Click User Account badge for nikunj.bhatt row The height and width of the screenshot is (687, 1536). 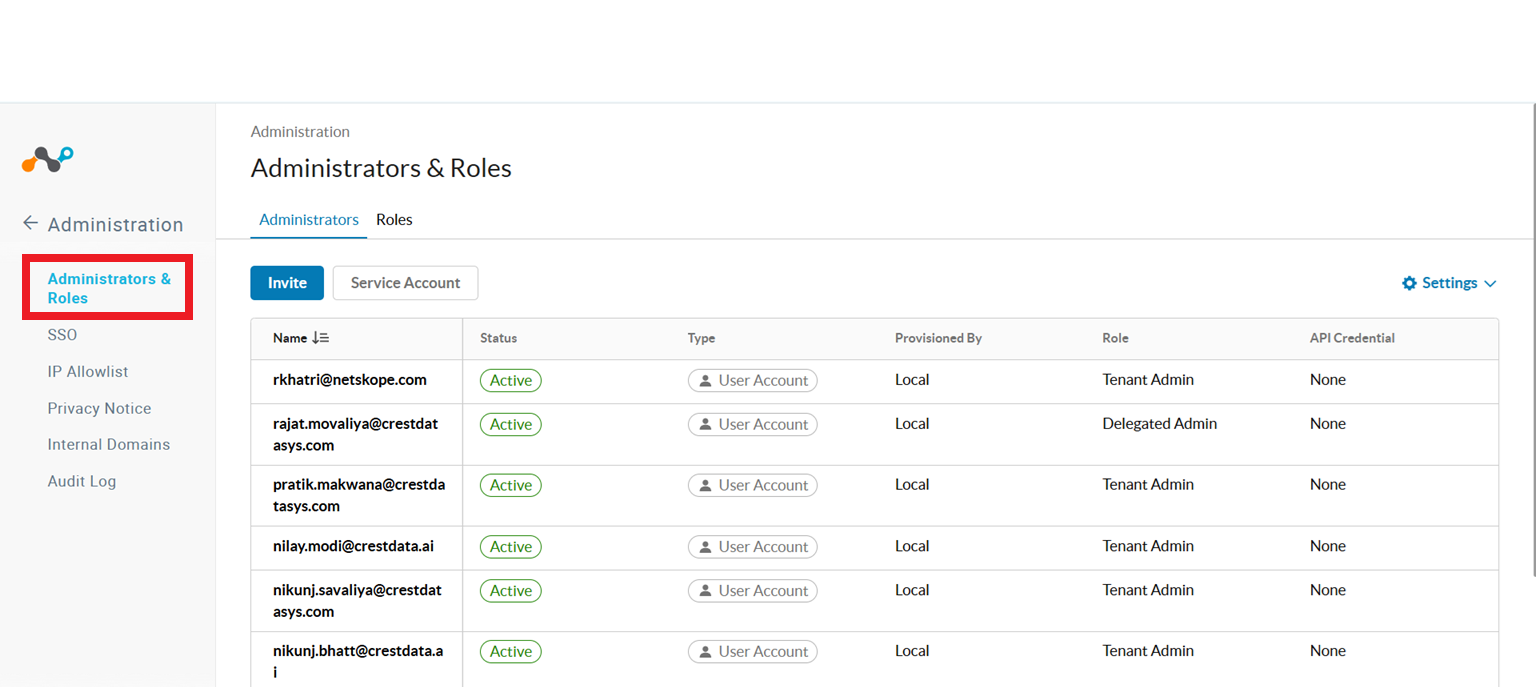[753, 652]
